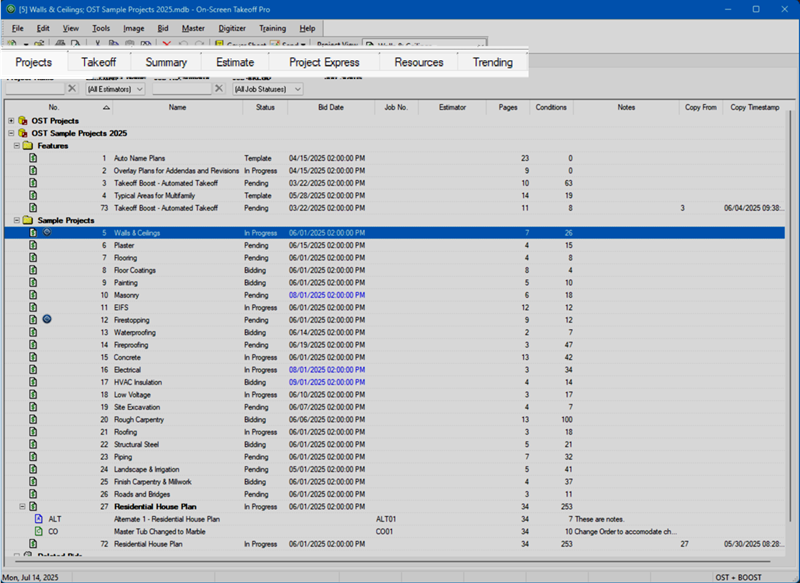Click the bid icon in the Masonry row
800x583 pixels.
[33, 295]
